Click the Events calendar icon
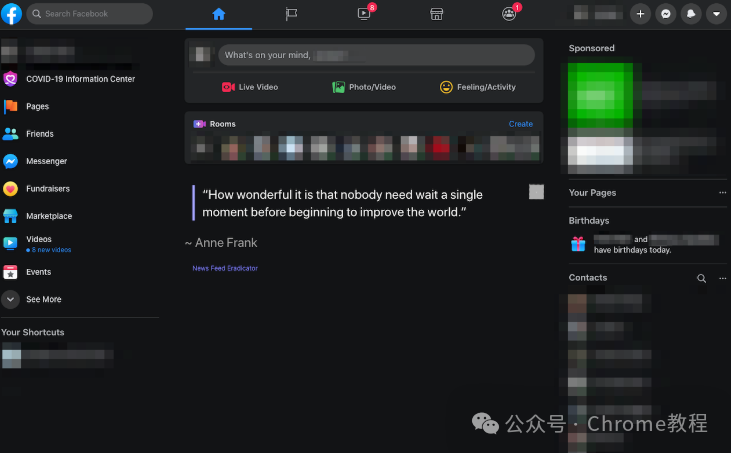 (x=10, y=272)
